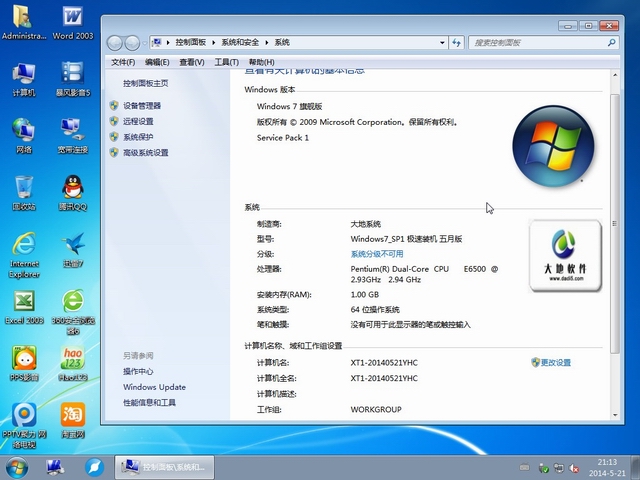
Task: Open the 计算机 desktop icon
Action: [24, 80]
